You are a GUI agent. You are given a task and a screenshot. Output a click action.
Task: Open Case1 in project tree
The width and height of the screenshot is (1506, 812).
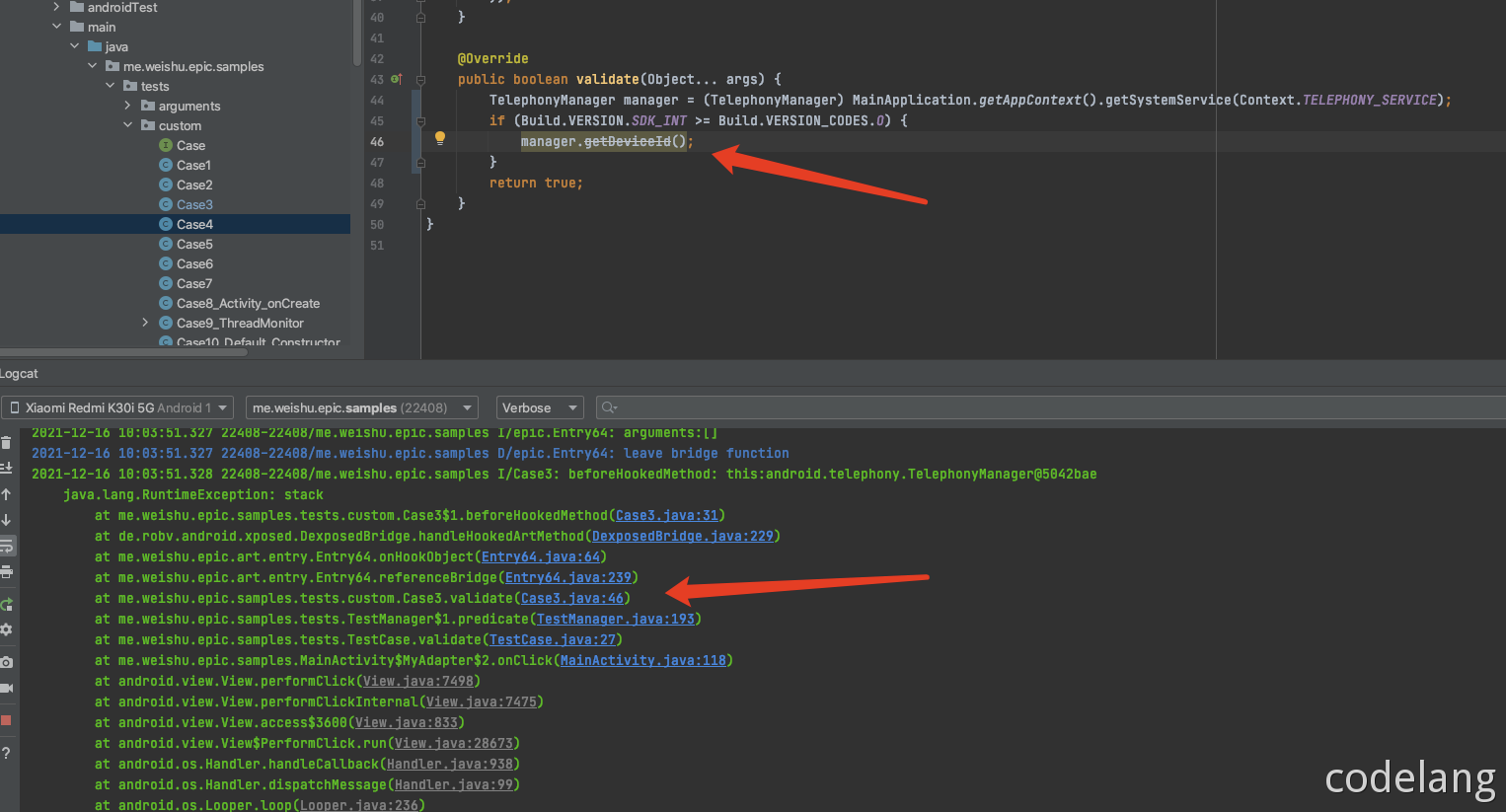point(193,165)
